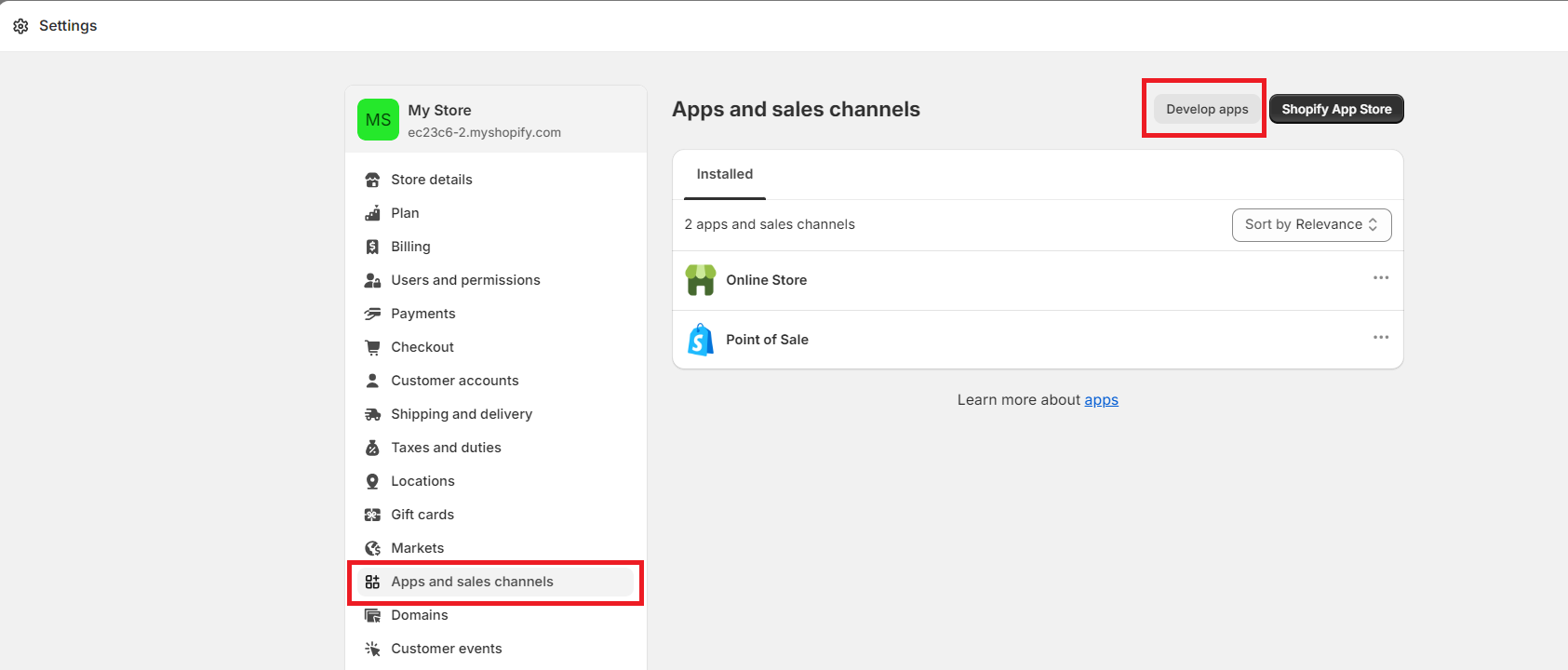The image size is (1568, 670).
Task: Click the Payments card icon
Action: tap(372, 314)
